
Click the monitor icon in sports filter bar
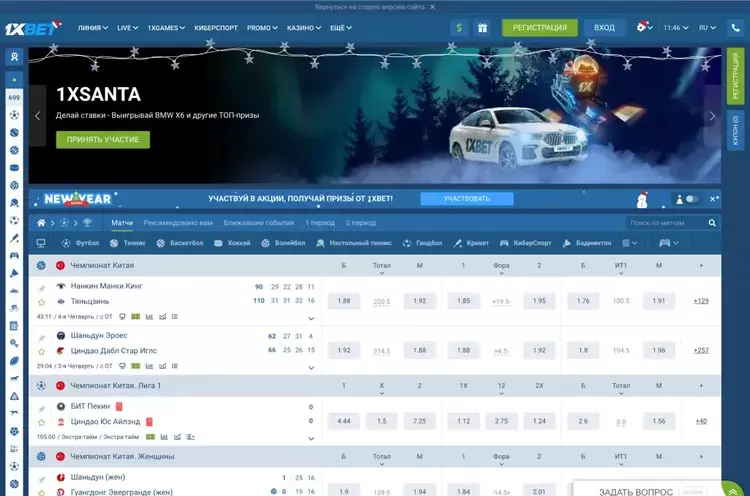tap(41, 243)
